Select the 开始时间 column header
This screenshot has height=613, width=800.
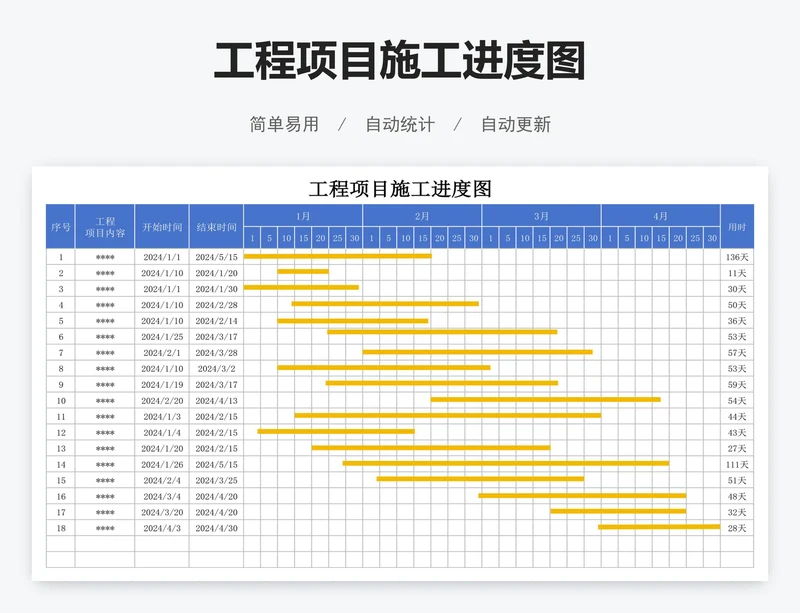(162, 227)
